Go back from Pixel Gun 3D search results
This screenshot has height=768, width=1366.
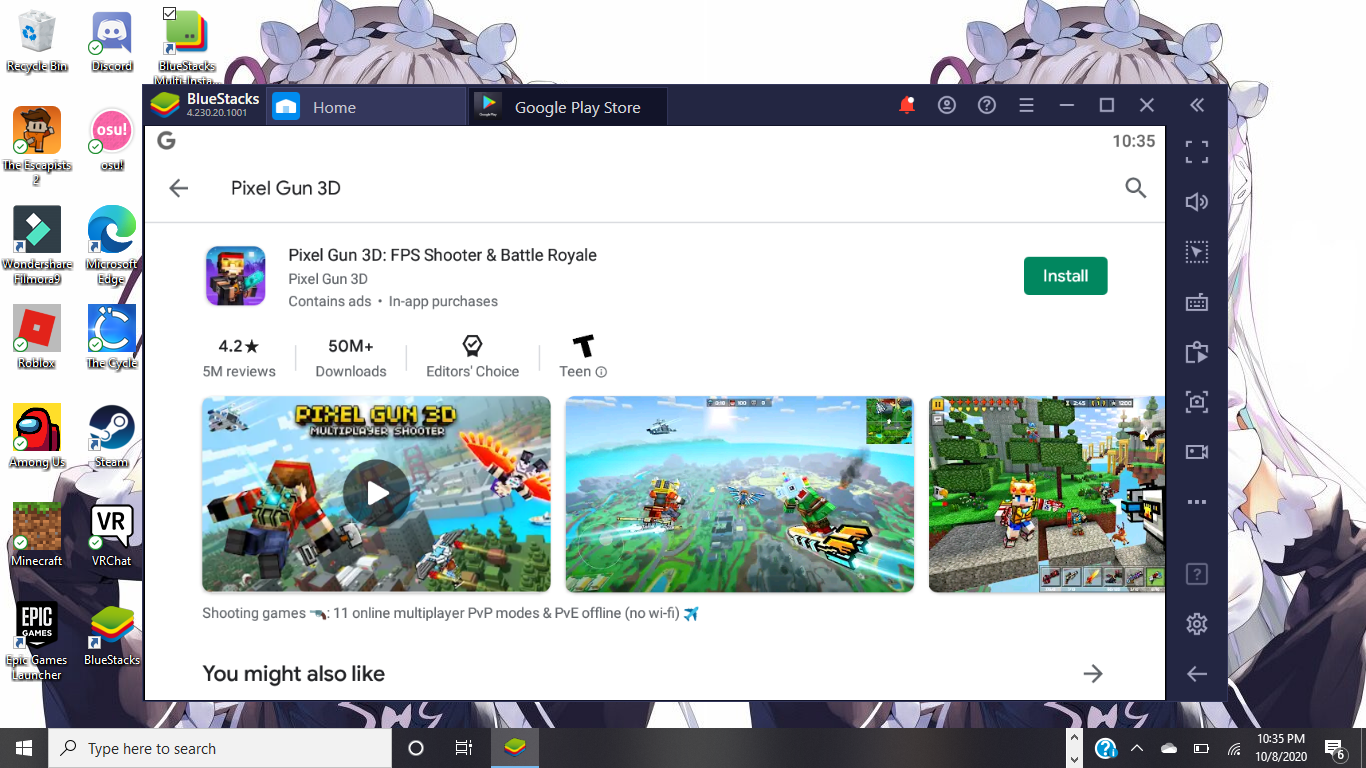(178, 188)
